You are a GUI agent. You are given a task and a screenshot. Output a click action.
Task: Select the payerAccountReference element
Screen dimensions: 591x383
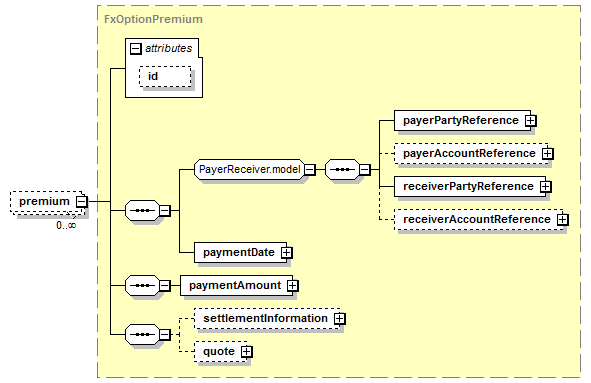471,153
